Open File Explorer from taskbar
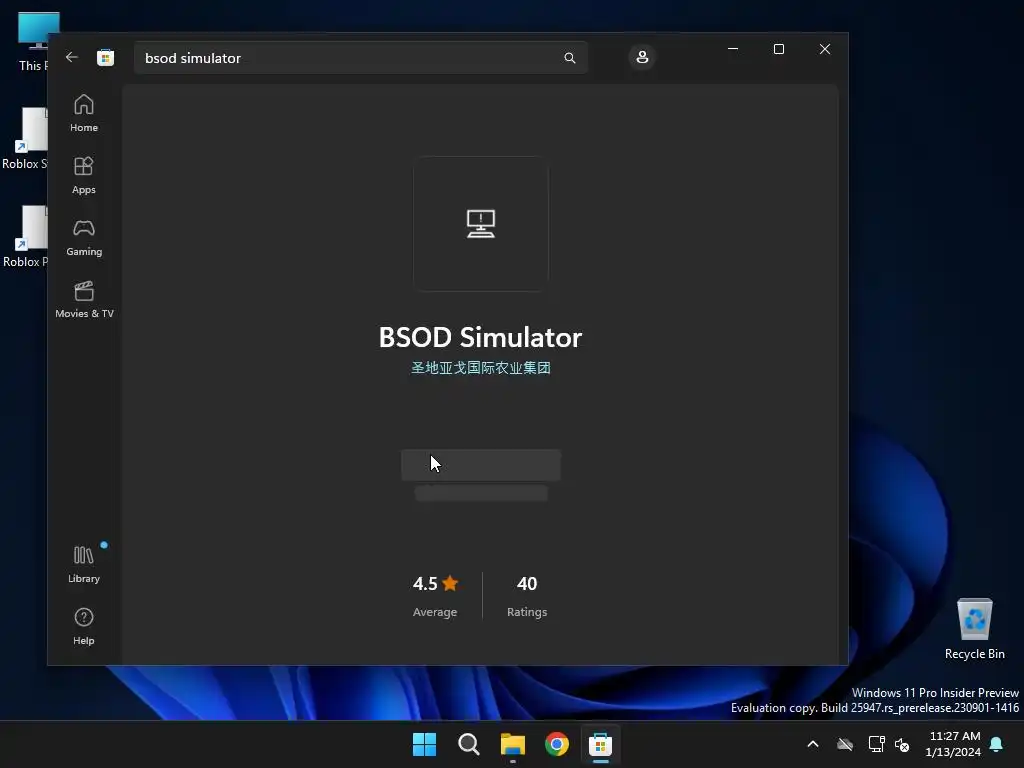 tap(513, 744)
